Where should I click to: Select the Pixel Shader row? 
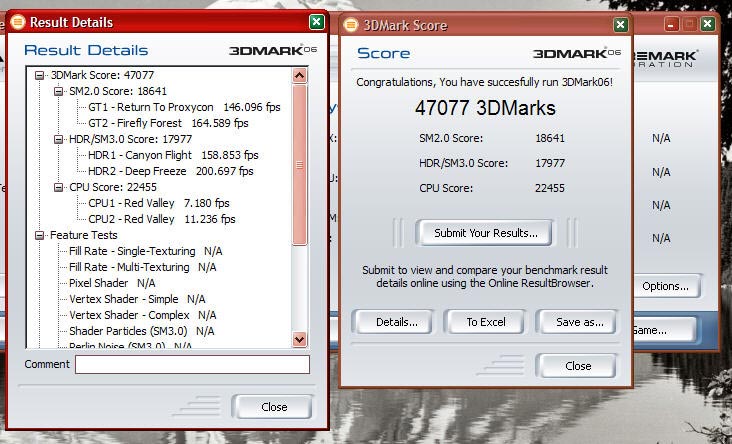point(112,283)
